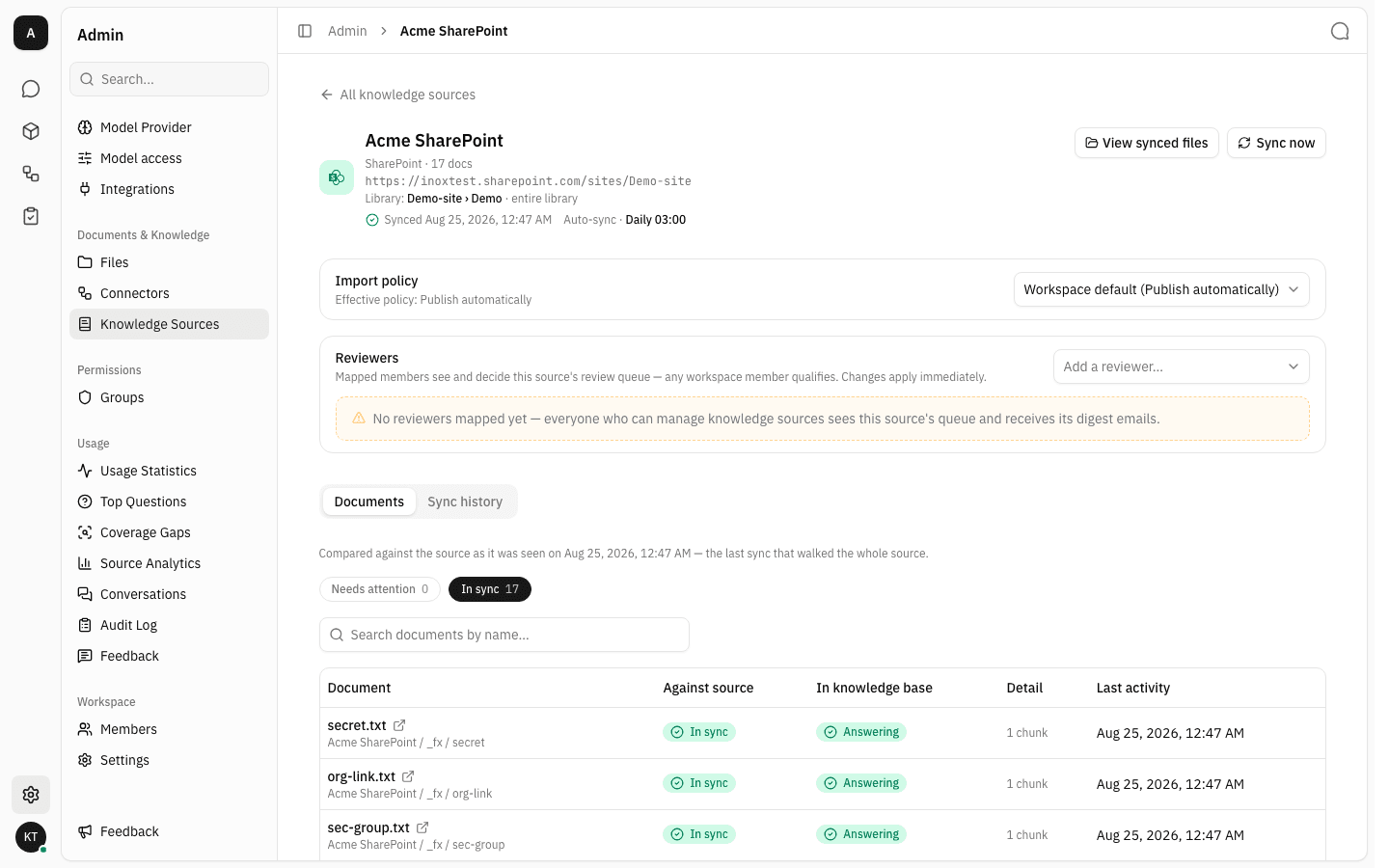The image size is (1389, 868).
Task: Click the Document column header
Action: point(360,688)
